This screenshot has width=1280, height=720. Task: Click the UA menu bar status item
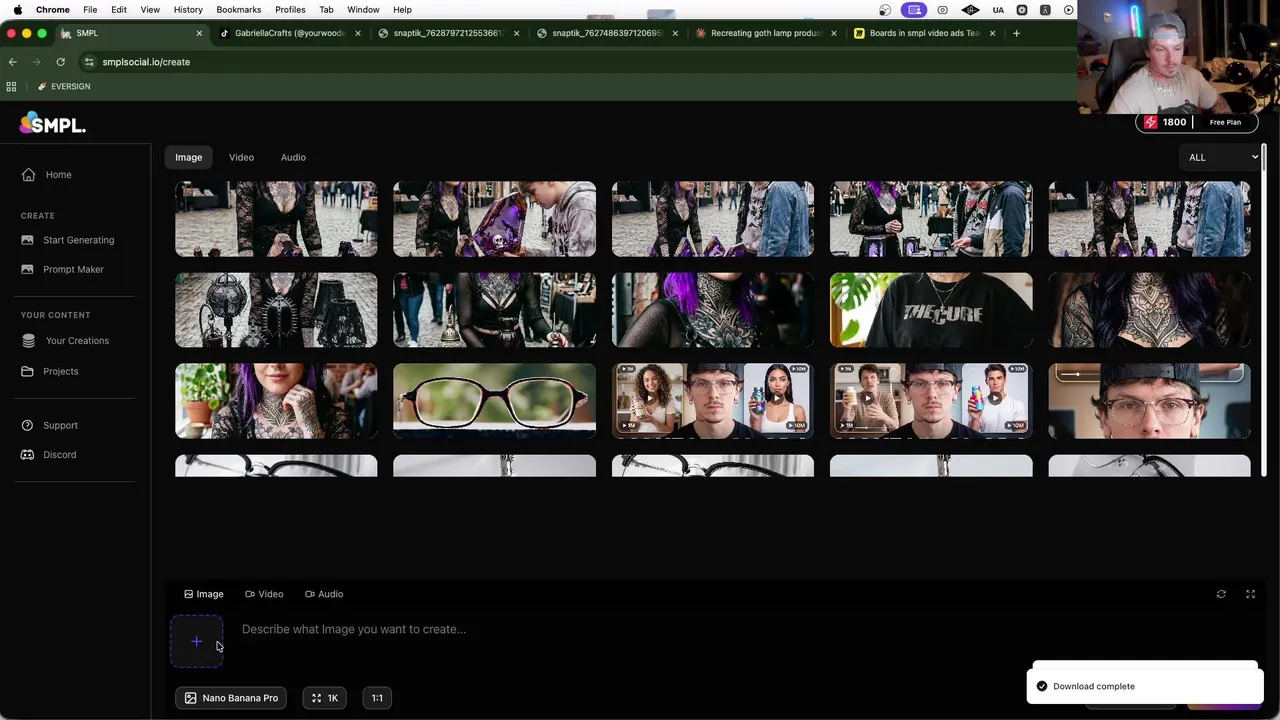(998, 10)
